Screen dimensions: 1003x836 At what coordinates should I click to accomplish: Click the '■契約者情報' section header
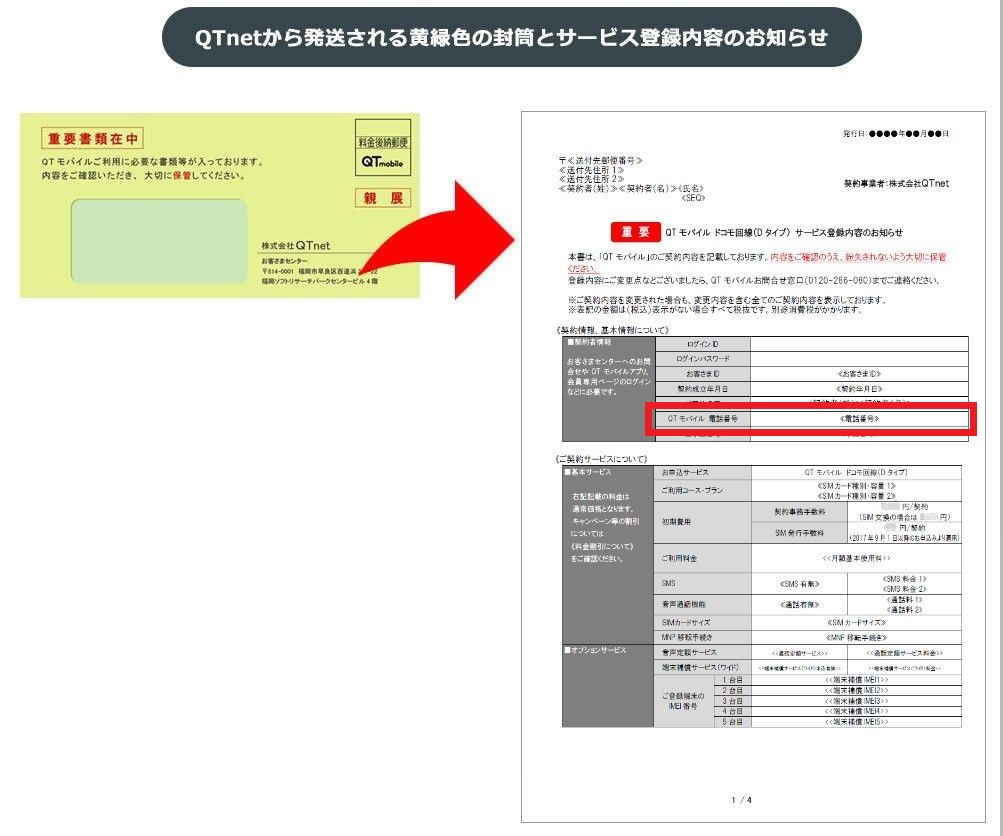pyautogui.click(x=589, y=342)
